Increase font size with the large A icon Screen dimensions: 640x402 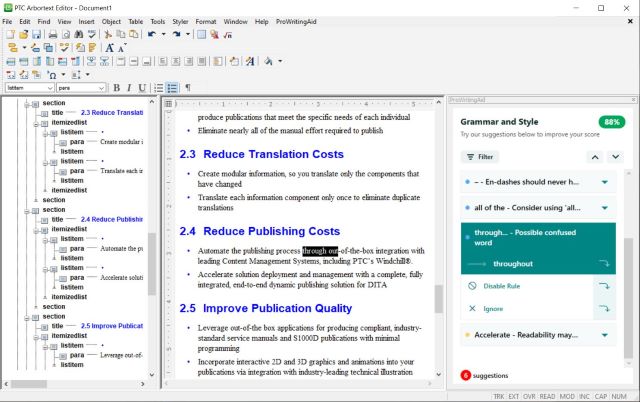(x=109, y=48)
